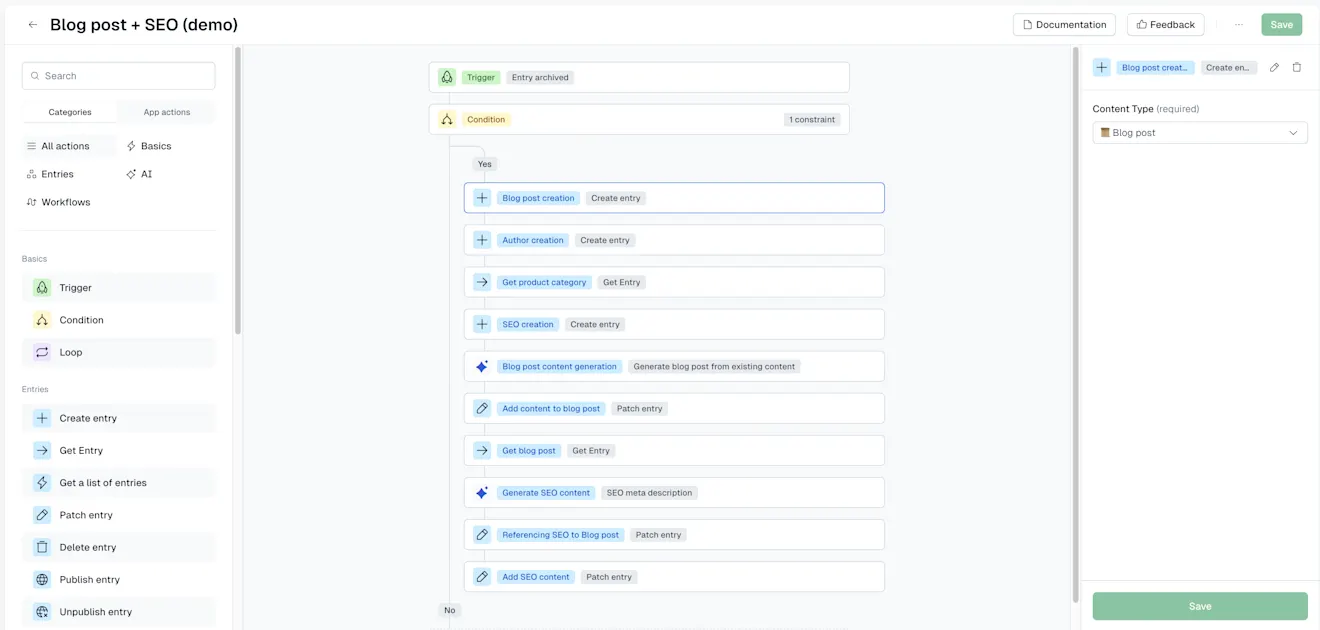
Task: Click the Feedback button
Action: tap(1165, 23)
